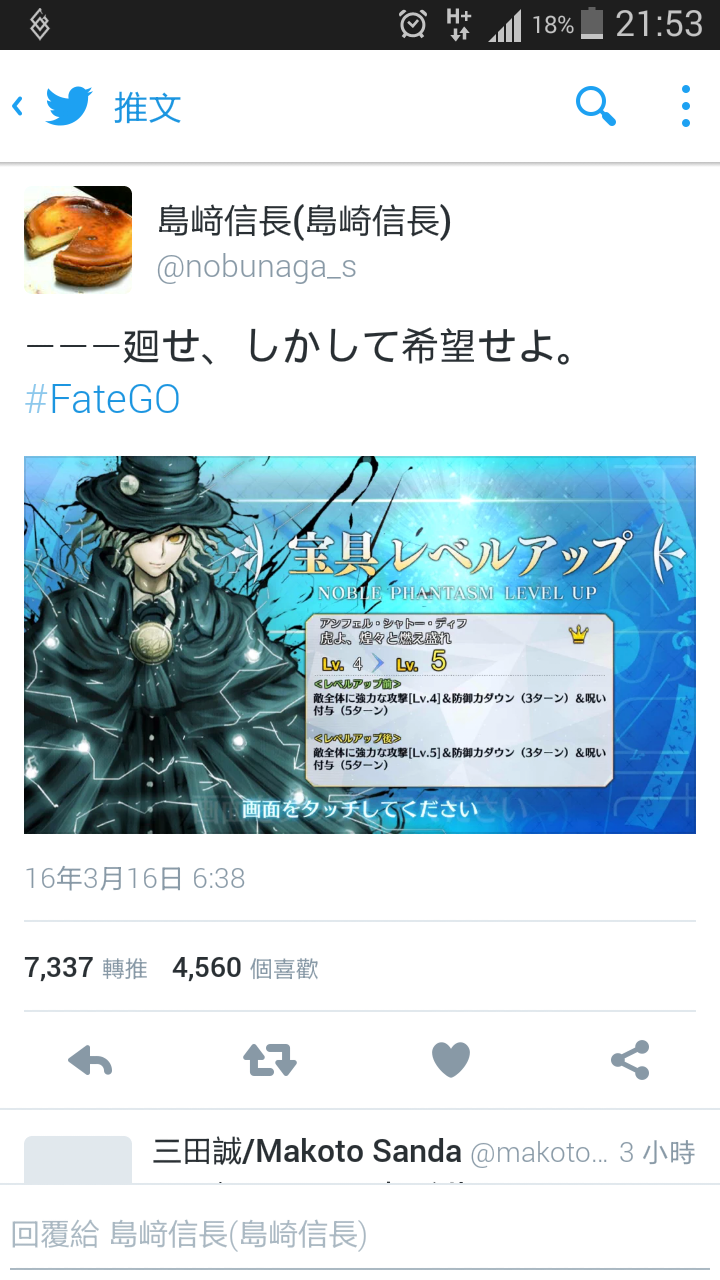View the 4,560 likes list

[x=245, y=967]
